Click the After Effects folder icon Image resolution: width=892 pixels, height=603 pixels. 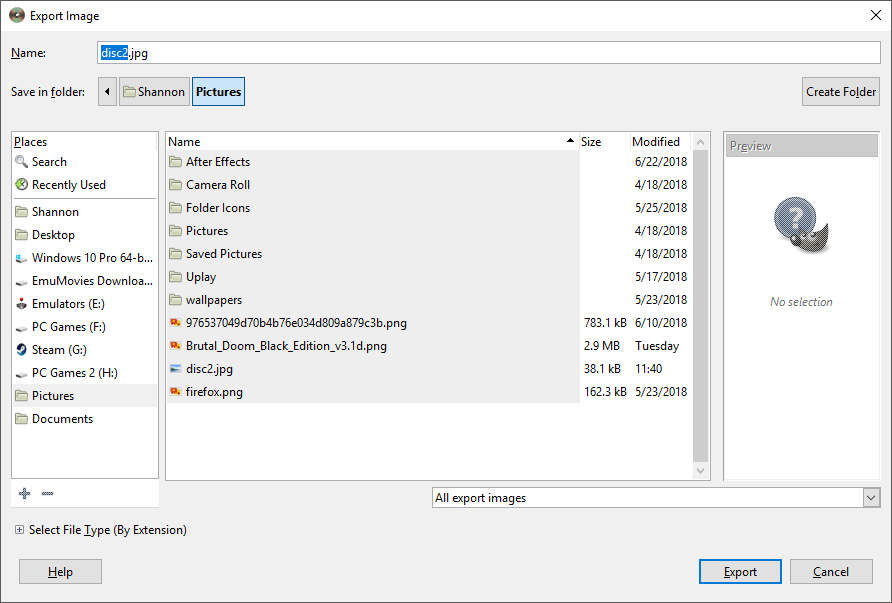pyautogui.click(x=175, y=162)
